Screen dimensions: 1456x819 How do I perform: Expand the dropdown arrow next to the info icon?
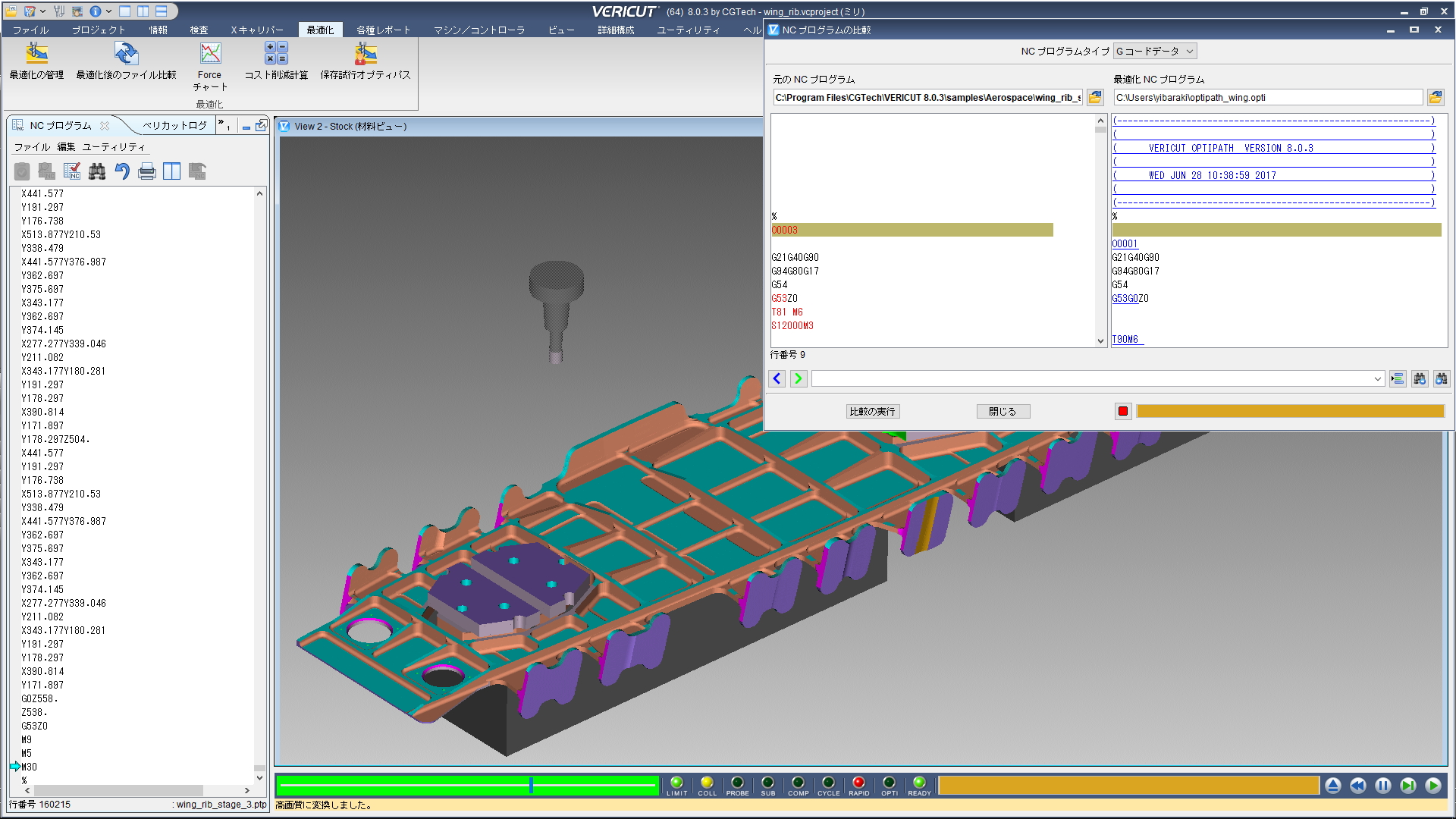109,11
